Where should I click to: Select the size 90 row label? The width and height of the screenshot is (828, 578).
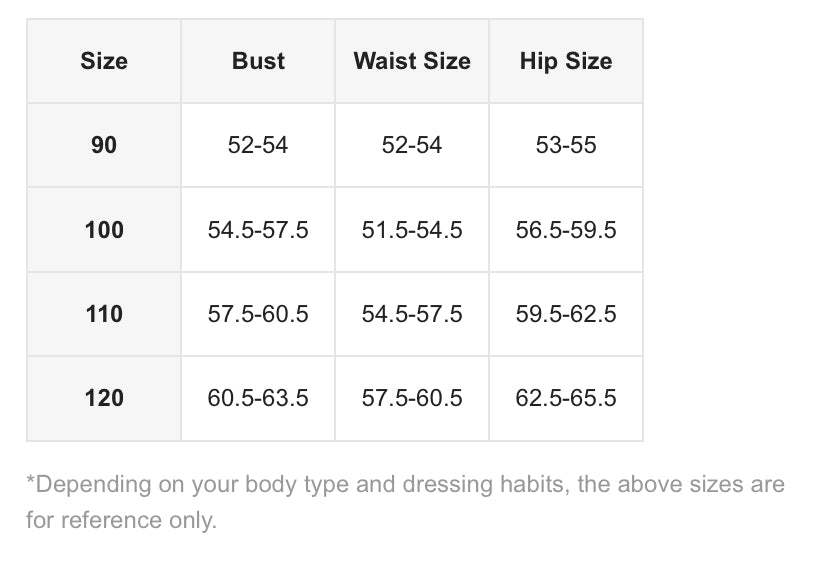(x=104, y=145)
